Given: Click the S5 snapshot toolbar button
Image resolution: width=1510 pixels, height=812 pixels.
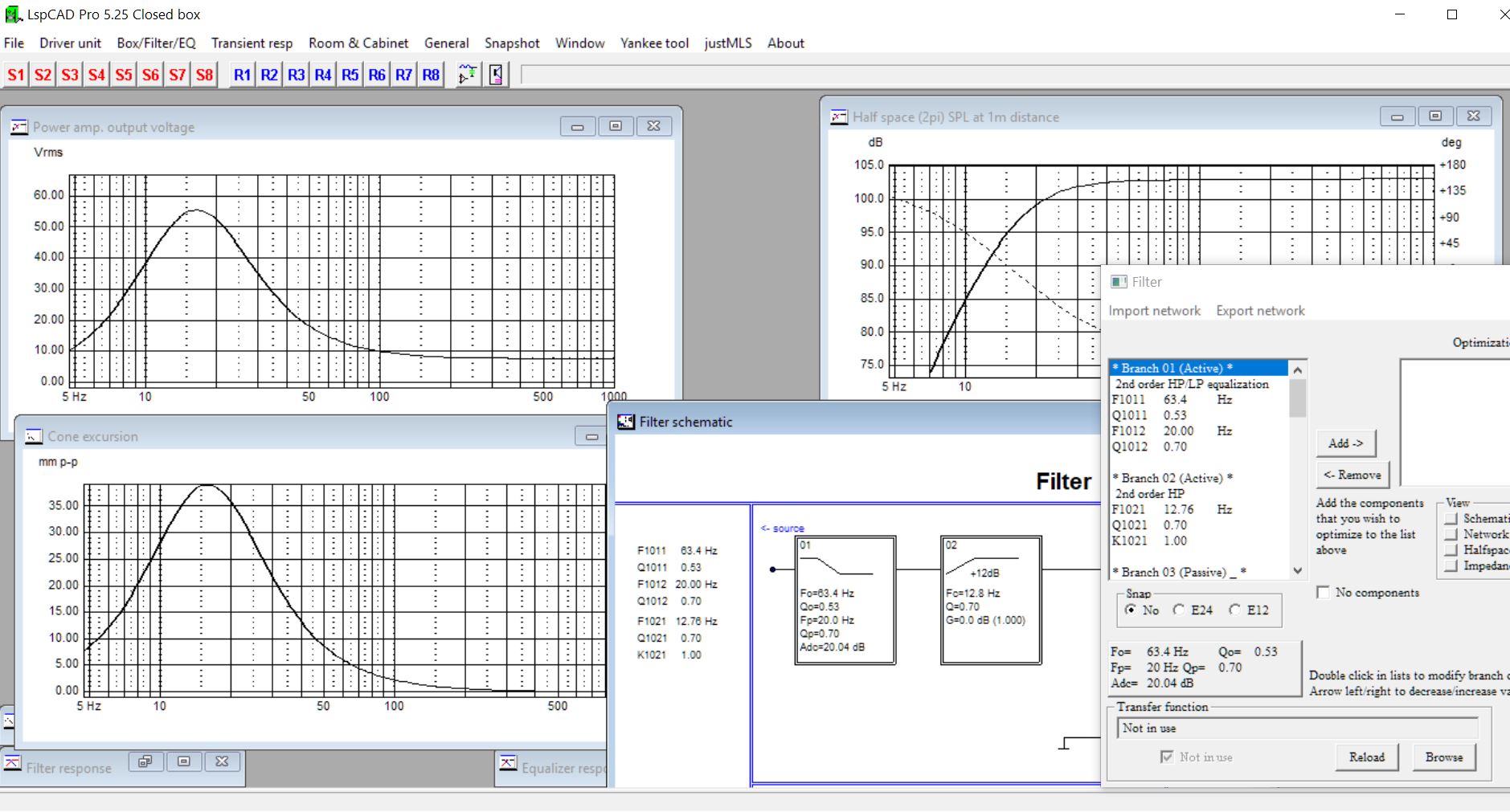Looking at the screenshot, I should coord(124,75).
